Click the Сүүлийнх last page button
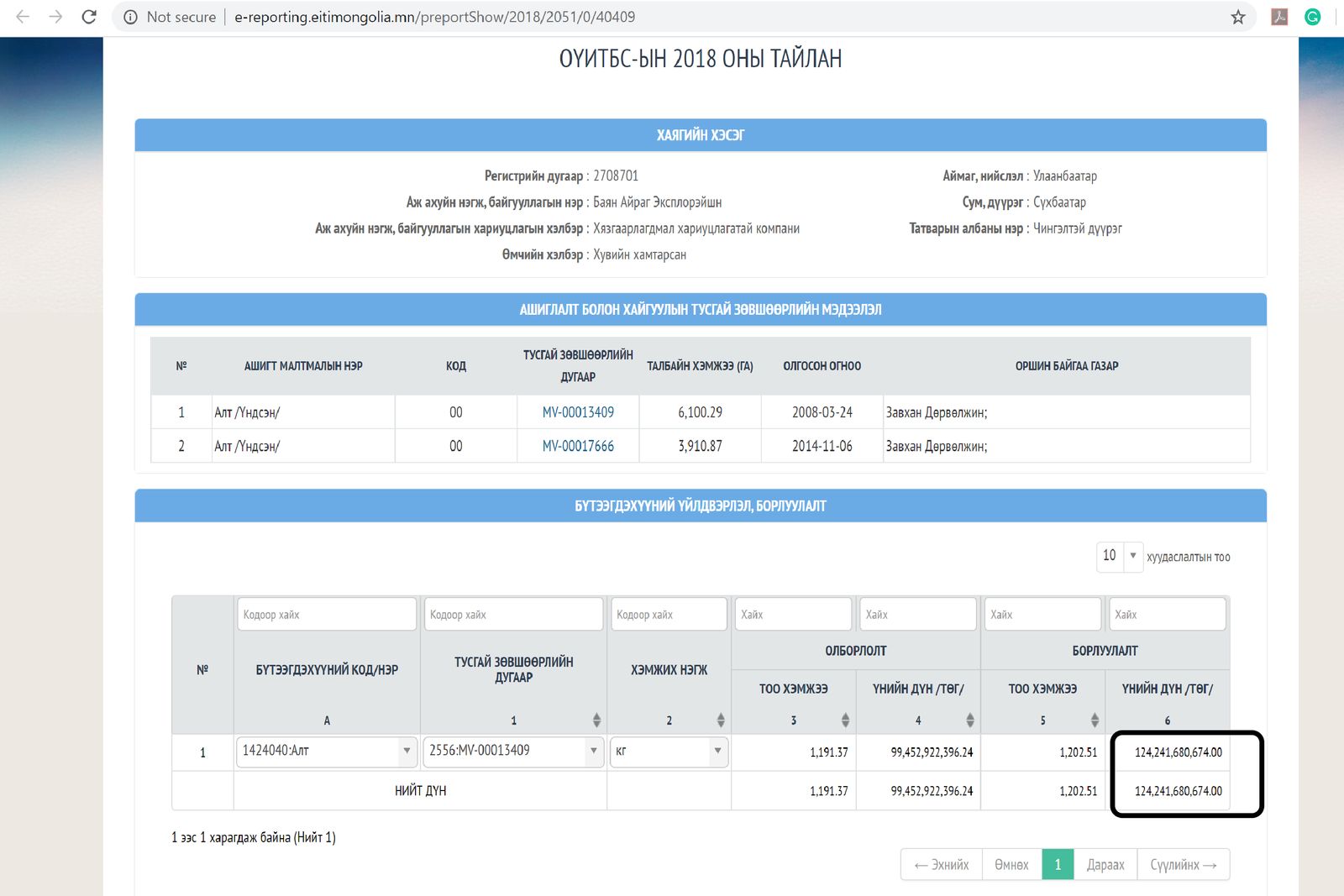Image resolution: width=1344 pixels, height=896 pixels. 1183,864
